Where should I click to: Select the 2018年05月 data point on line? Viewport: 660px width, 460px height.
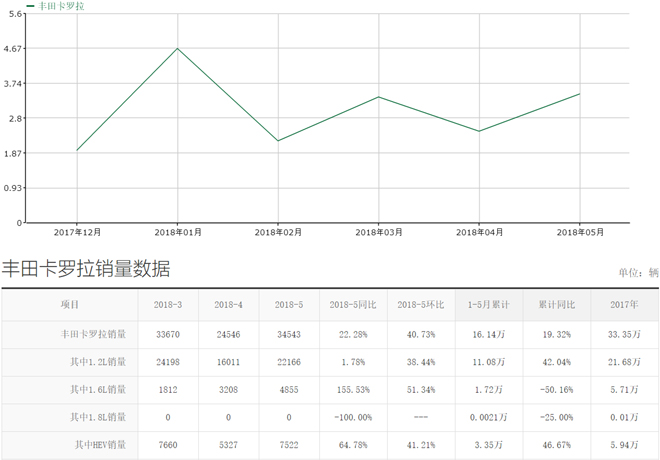click(580, 93)
